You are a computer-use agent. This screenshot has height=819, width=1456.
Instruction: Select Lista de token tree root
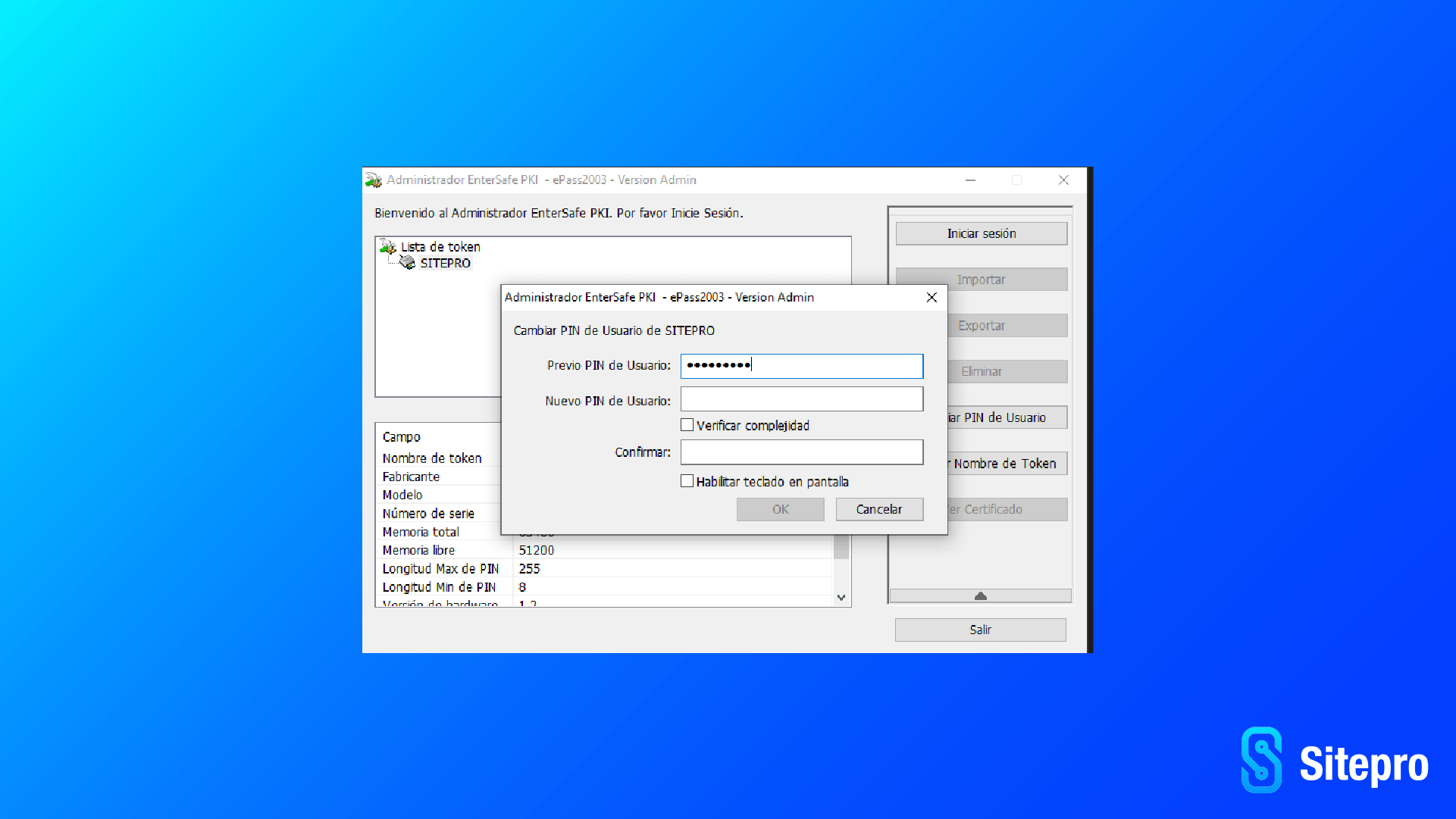pos(440,246)
